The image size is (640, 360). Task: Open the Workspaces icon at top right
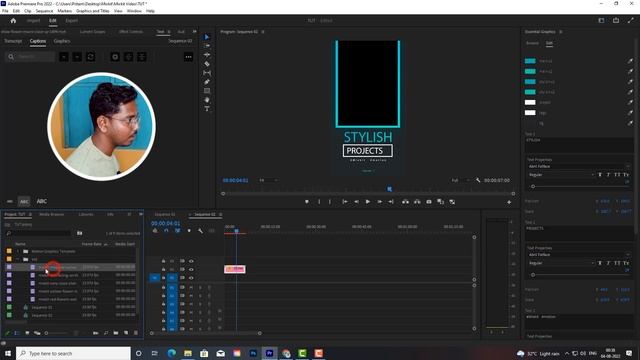pyautogui.click(x=601, y=20)
